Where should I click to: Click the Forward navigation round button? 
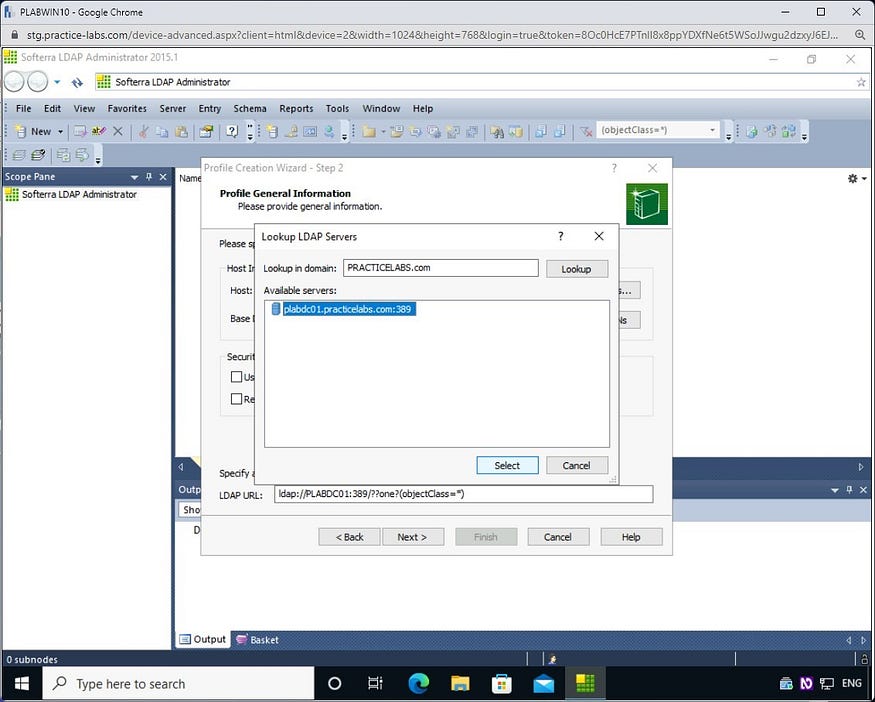point(37,82)
